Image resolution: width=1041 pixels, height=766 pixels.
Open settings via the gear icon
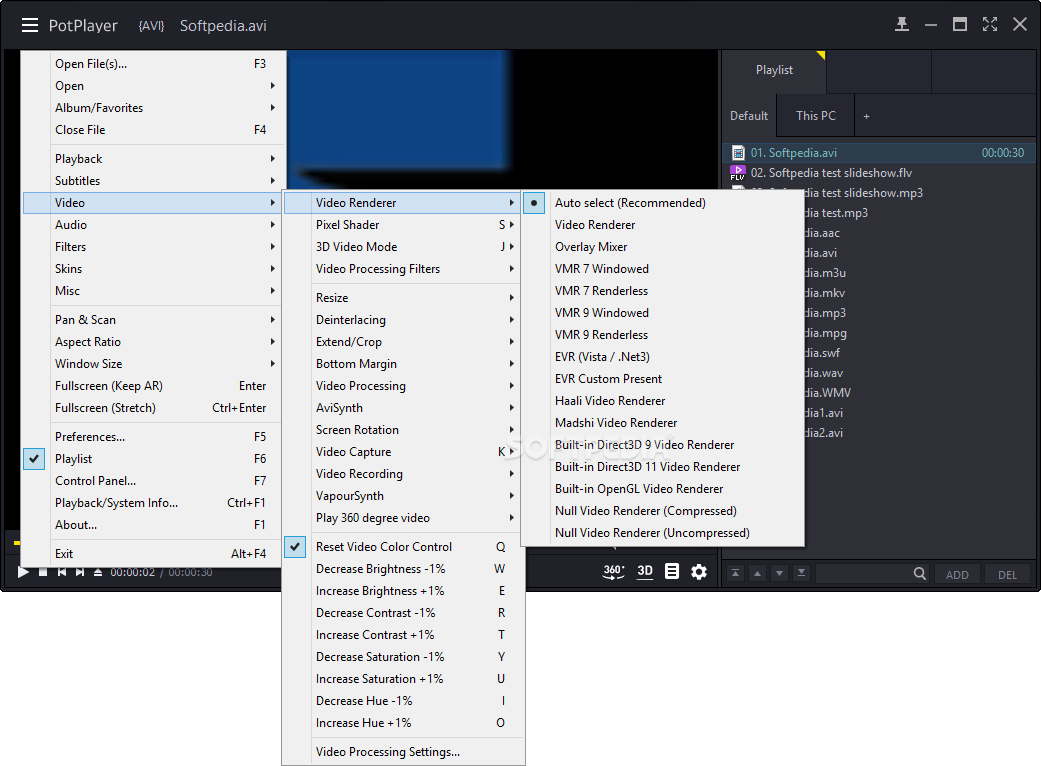(699, 572)
